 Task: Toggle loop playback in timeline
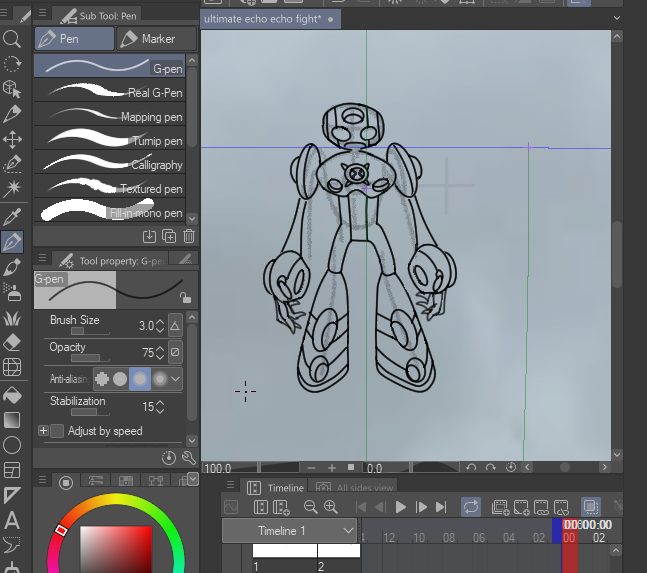pyautogui.click(x=470, y=507)
